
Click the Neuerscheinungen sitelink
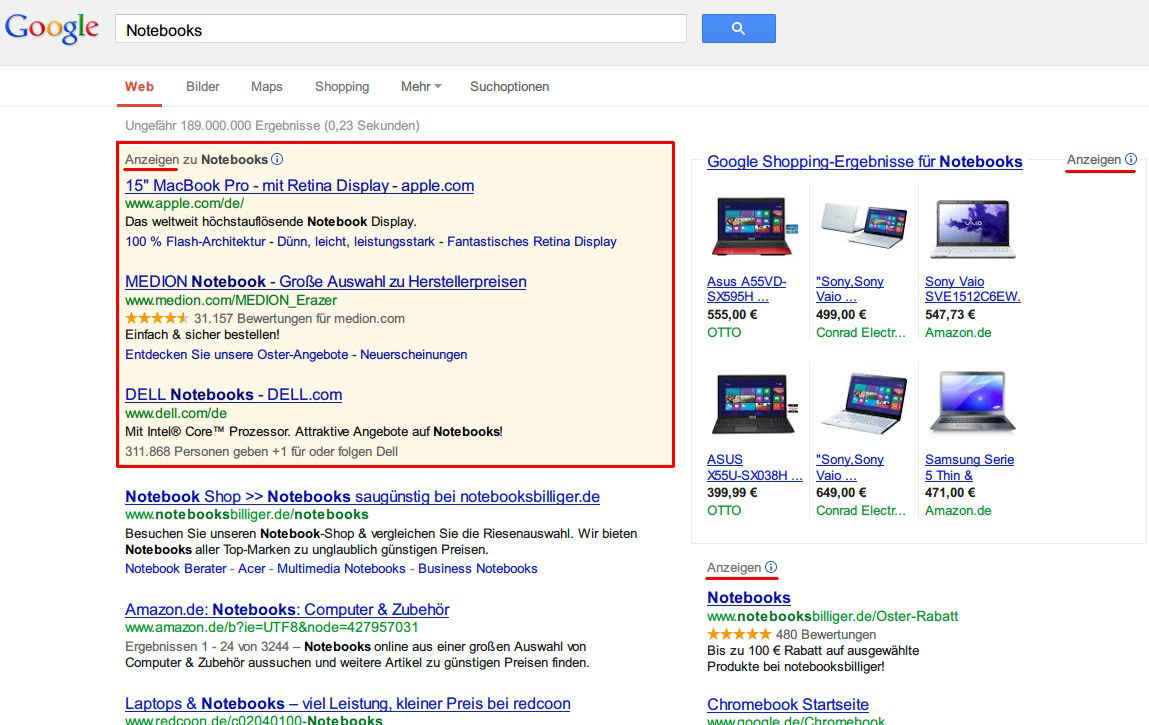pos(413,354)
